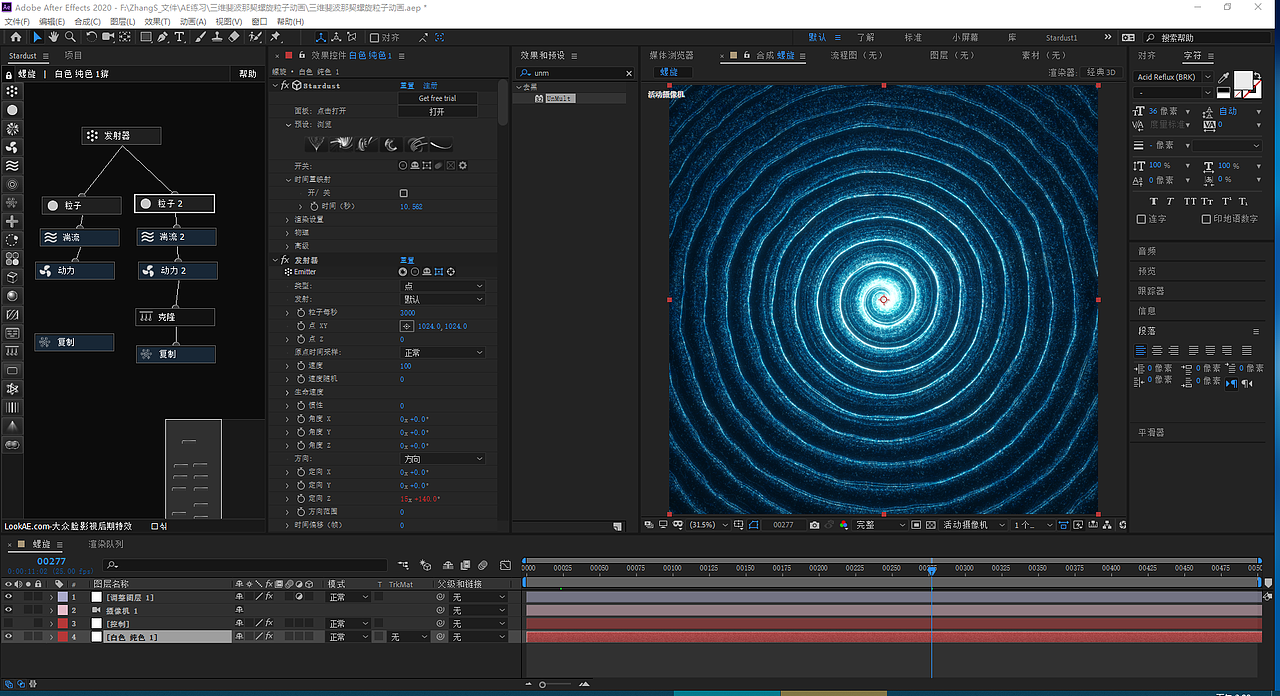
Task: Enable the 连字 ligatures checkbox
Action: pos(1142,219)
